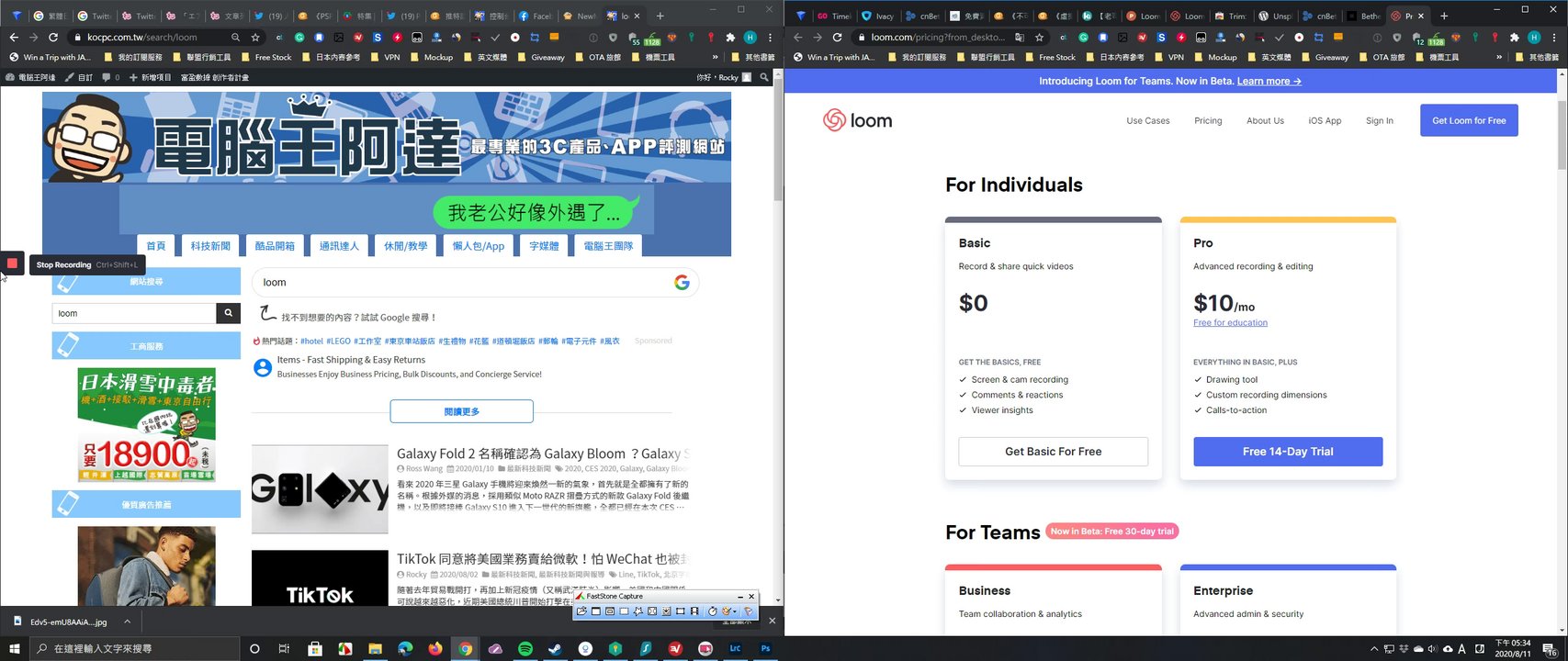Viewport: 1568px width, 661px height.
Task: Open the 酷品開箱 menu tab
Action: pyautogui.click(x=275, y=246)
